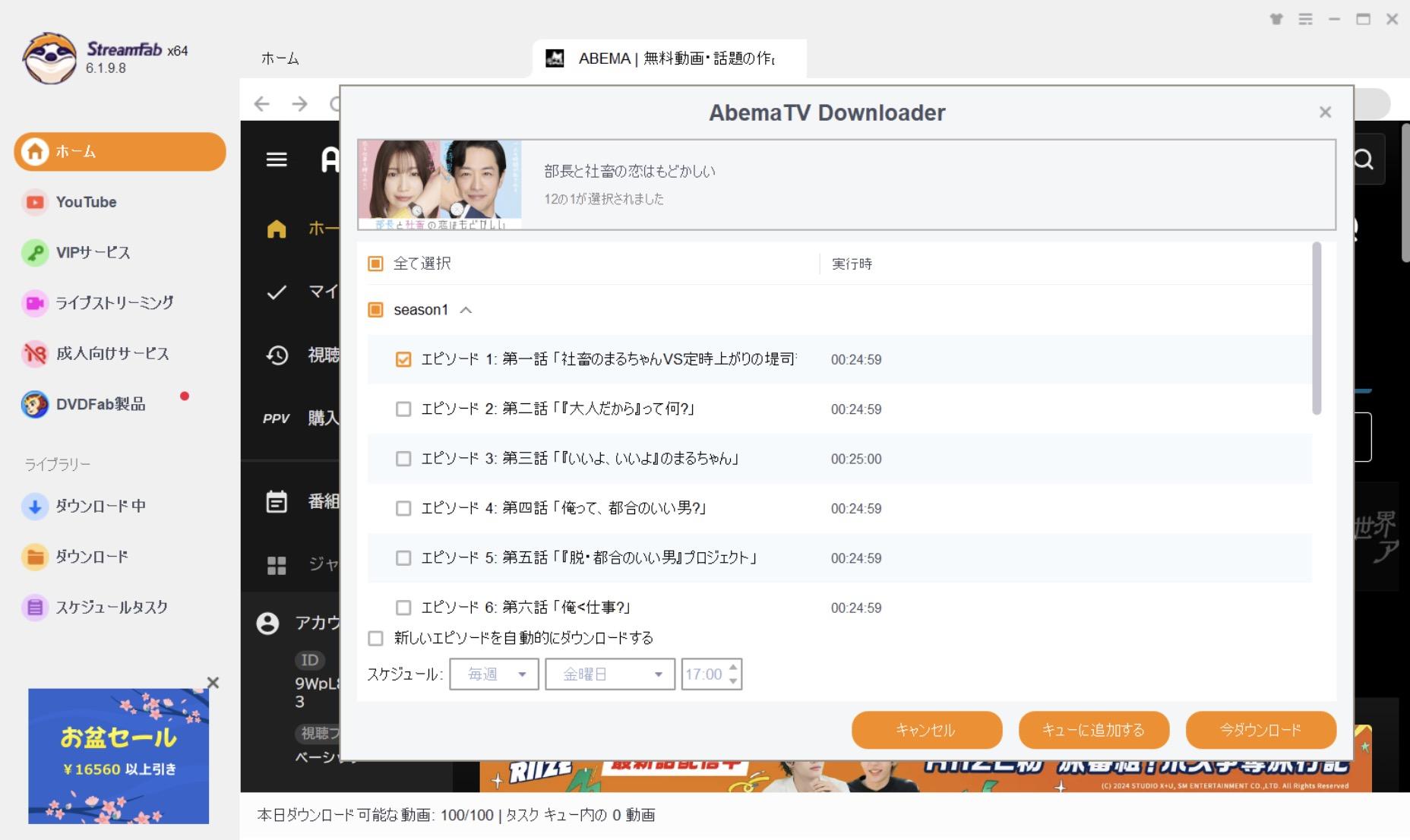Uncheck エピソード 1 checkbox
This screenshot has height=840, width=1410.
point(403,359)
